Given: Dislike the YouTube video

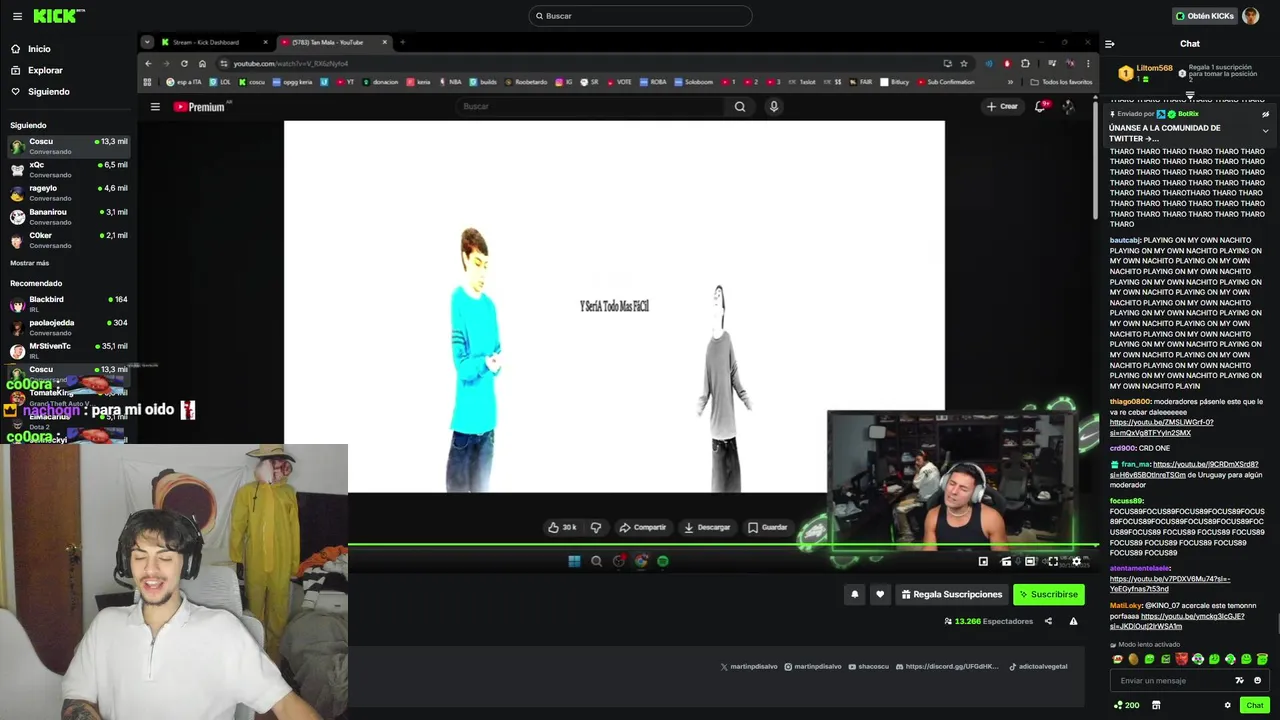Looking at the screenshot, I should coord(596,527).
